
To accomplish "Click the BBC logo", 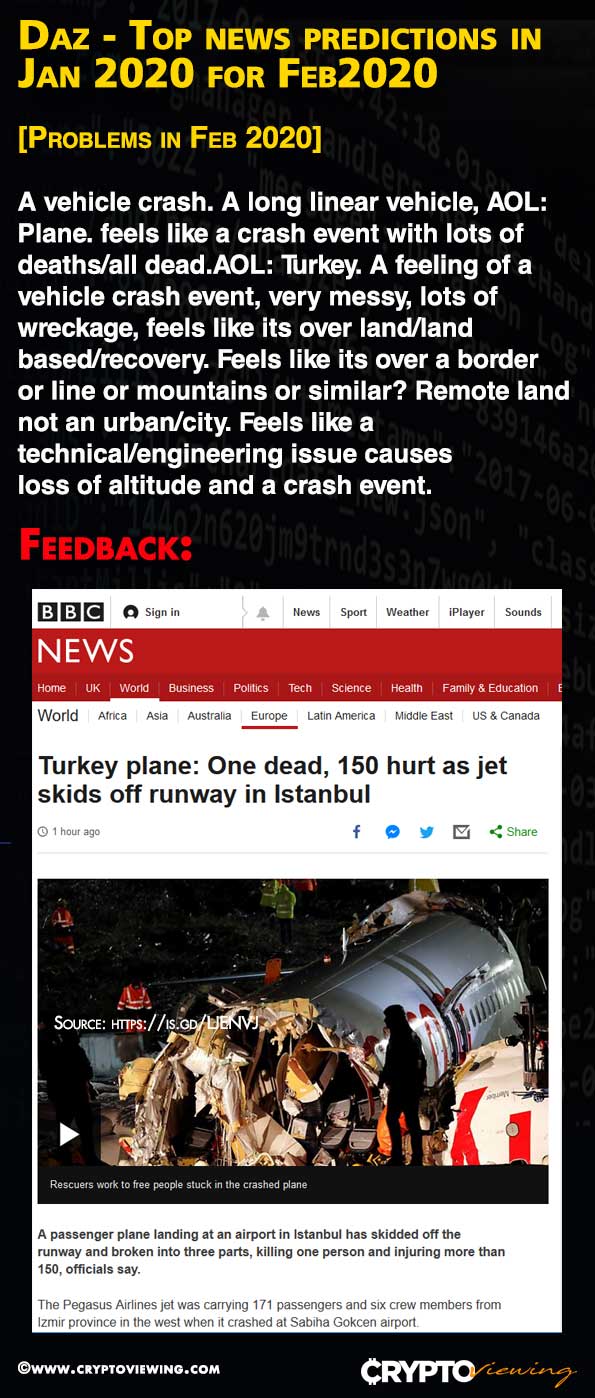I will (x=70, y=612).
